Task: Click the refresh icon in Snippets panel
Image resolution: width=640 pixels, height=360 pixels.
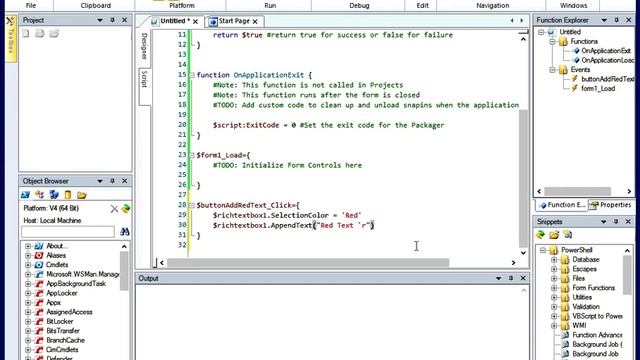Action: [540, 235]
